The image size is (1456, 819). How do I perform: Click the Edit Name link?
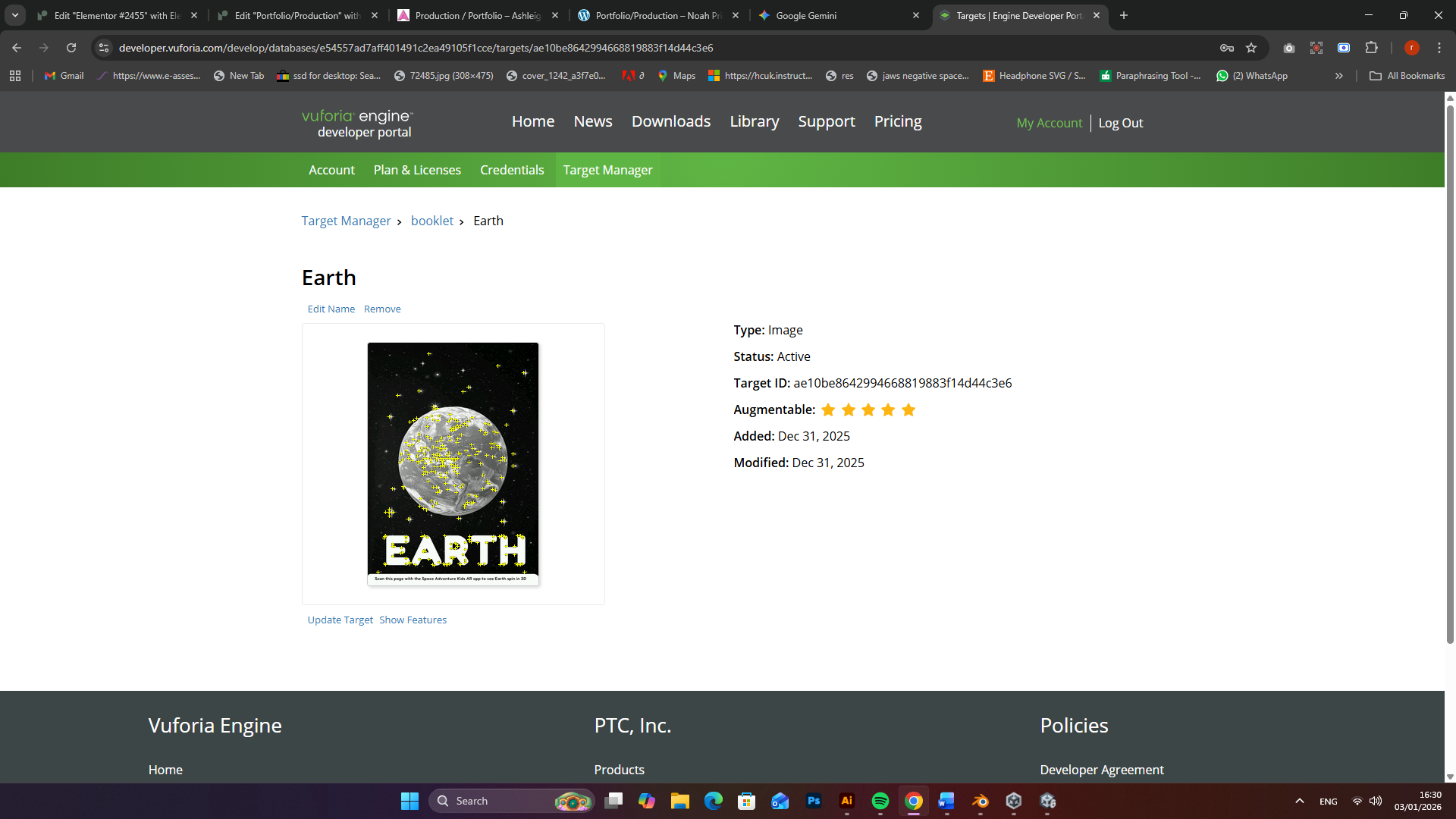pos(331,309)
